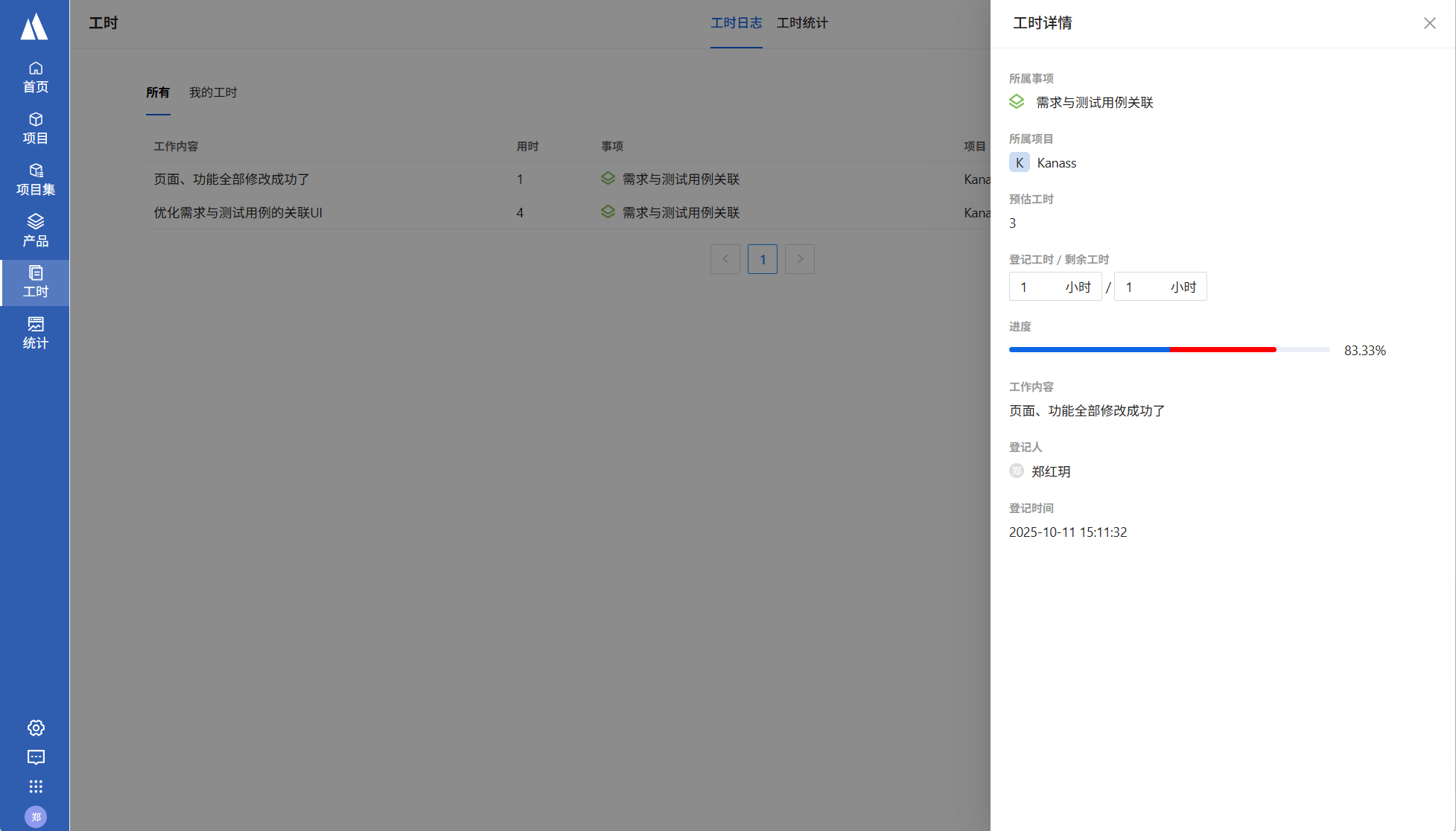
Task: Close the 工时详情 drawer
Action: point(1429,23)
